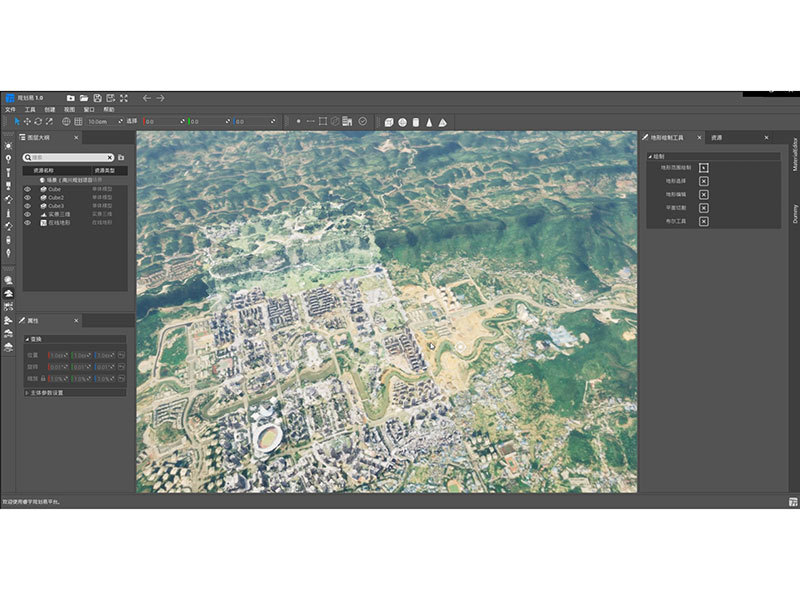Click the globe coordinate icon
This screenshot has height=600, width=800.
pos(66,121)
